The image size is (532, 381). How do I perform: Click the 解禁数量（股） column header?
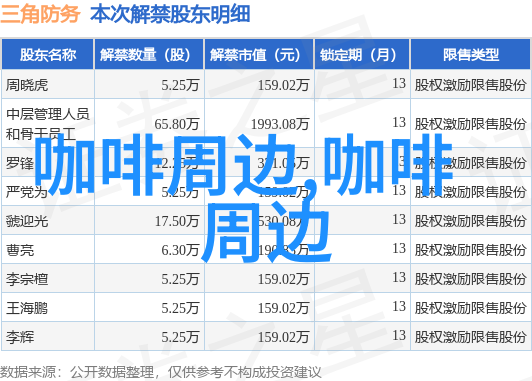tap(149, 55)
